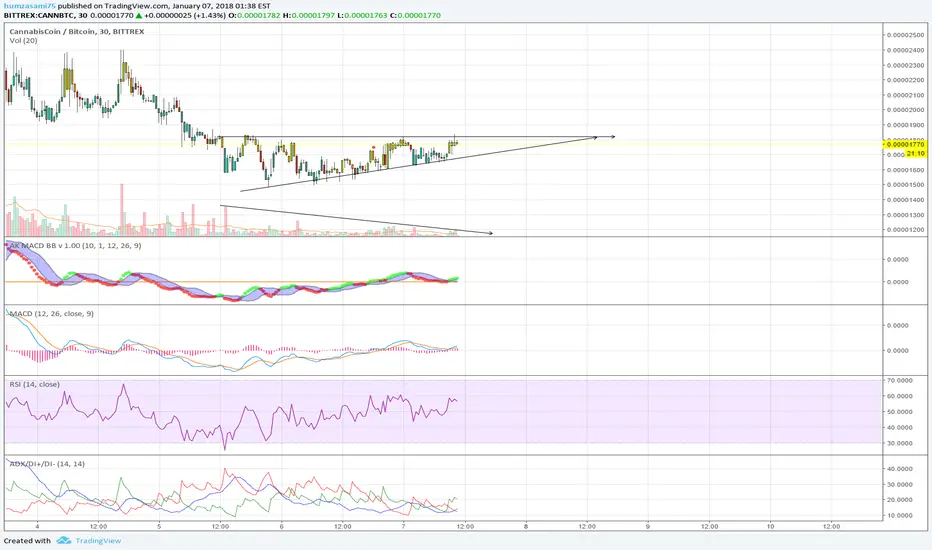The width and height of the screenshot is (932, 550).
Task: Click the day 9 label on time axis
Action: [x=648, y=526]
